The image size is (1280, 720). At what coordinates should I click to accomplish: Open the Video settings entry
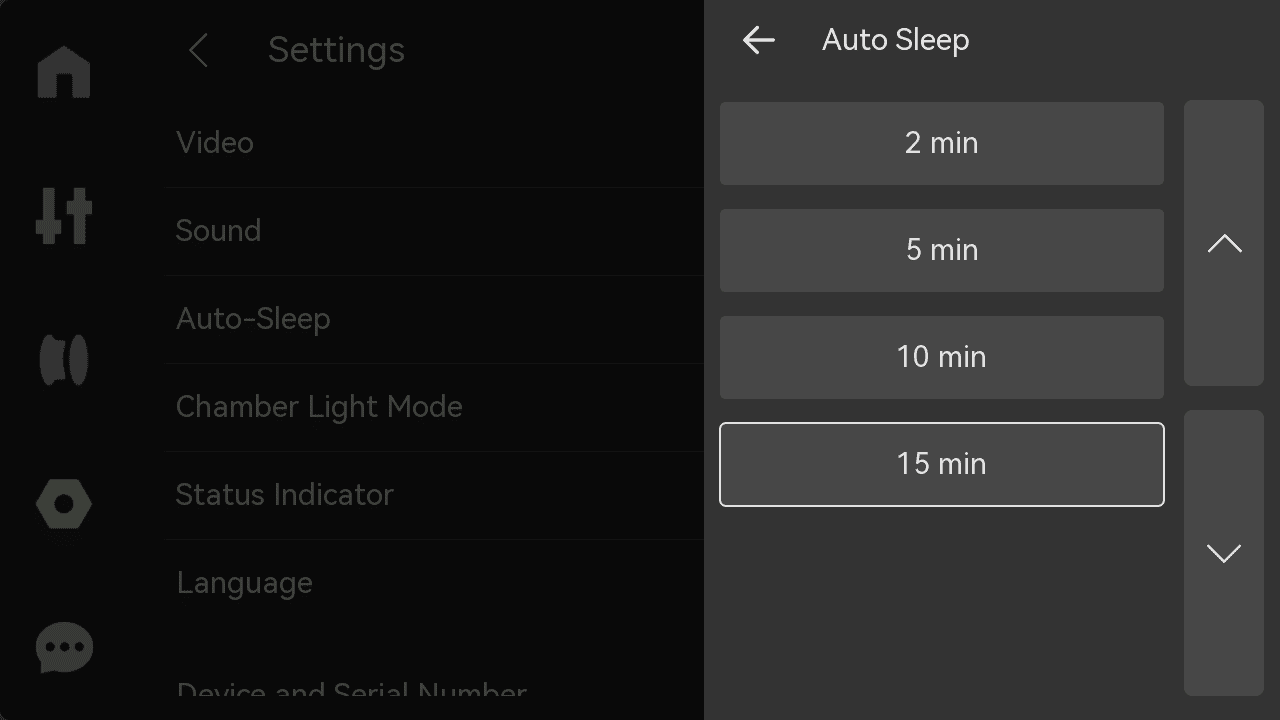click(435, 143)
